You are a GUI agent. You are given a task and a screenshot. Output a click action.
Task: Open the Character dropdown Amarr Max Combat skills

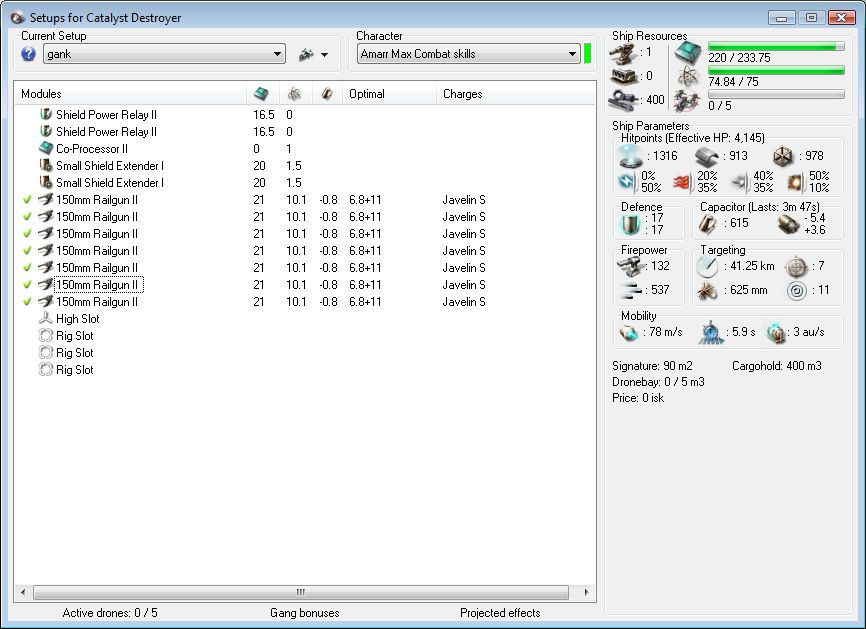click(468, 54)
